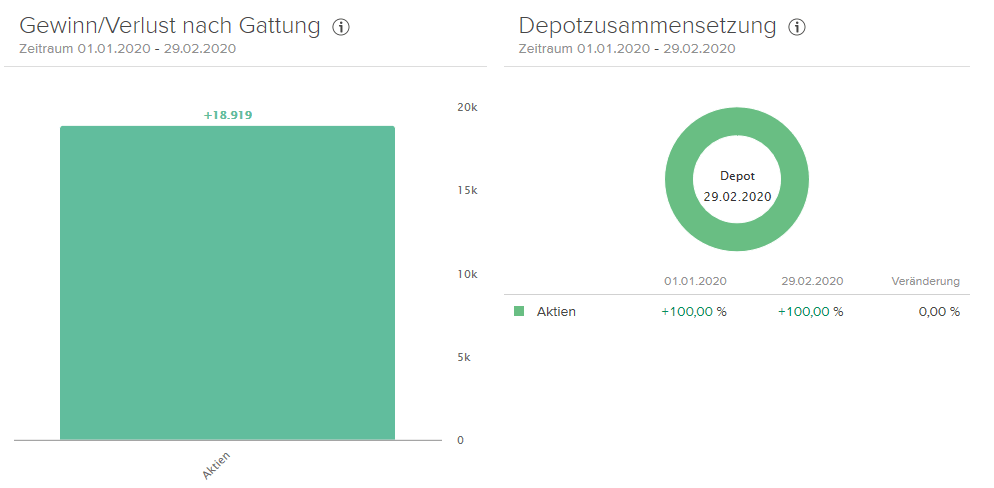Click the 01.01.2020 column header

click(x=695, y=281)
